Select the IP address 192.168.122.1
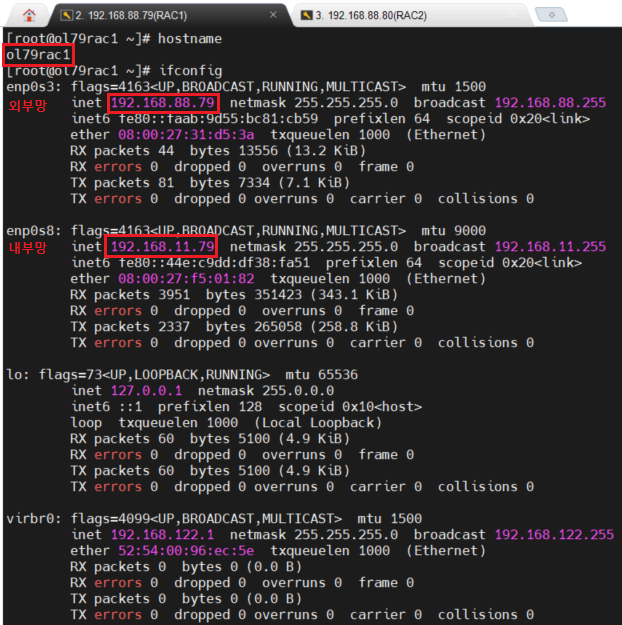The width and height of the screenshot is (622, 625). click(x=162, y=535)
